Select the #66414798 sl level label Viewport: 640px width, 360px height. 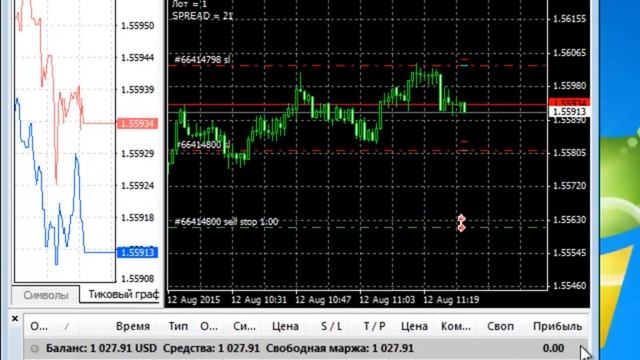pos(202,60)
